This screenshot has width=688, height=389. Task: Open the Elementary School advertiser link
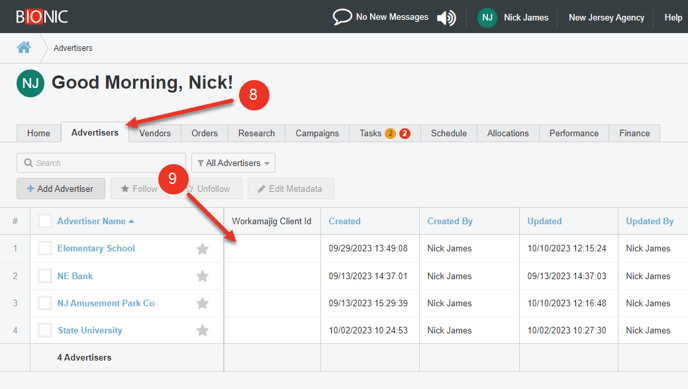click(x=96, y=248)
